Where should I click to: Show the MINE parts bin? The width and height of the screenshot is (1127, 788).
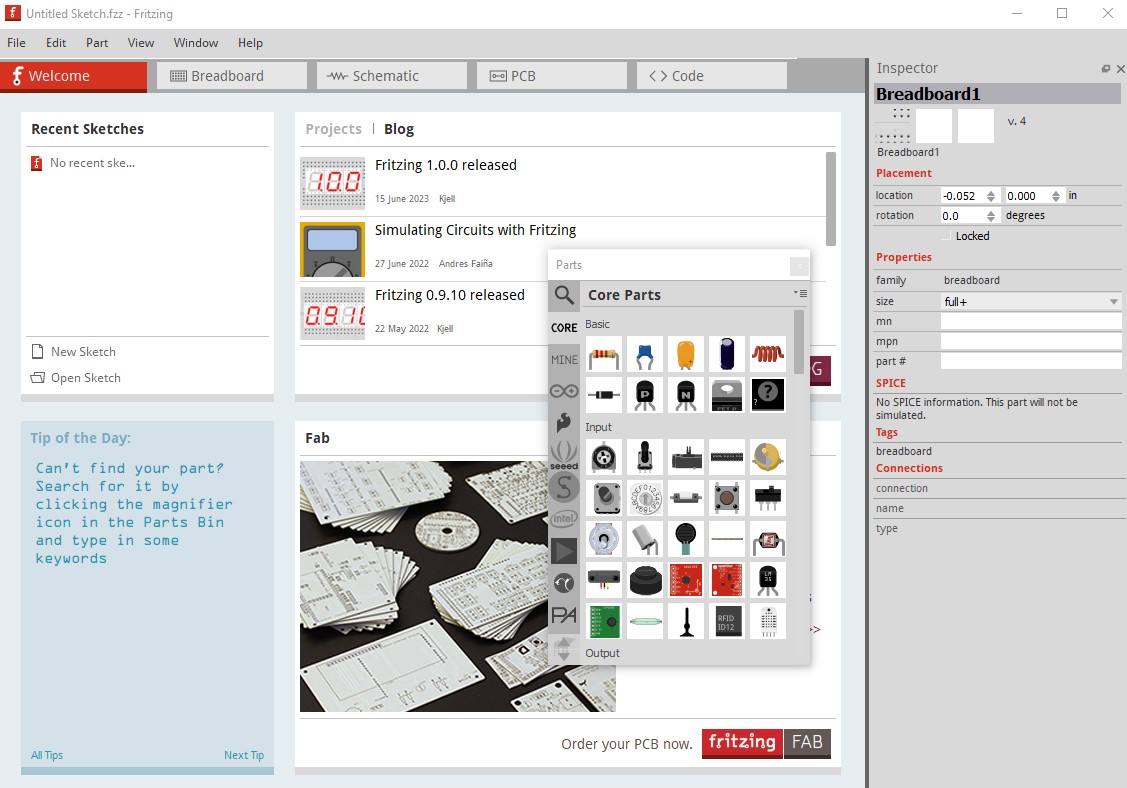pos(564,359)
